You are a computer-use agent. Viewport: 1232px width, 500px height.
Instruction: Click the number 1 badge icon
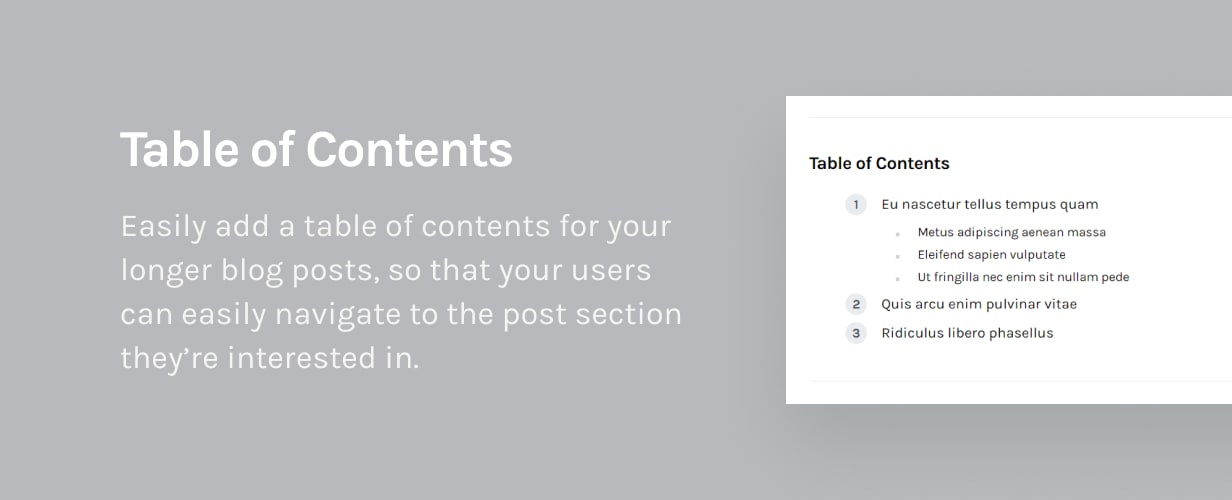click(856, 205)
